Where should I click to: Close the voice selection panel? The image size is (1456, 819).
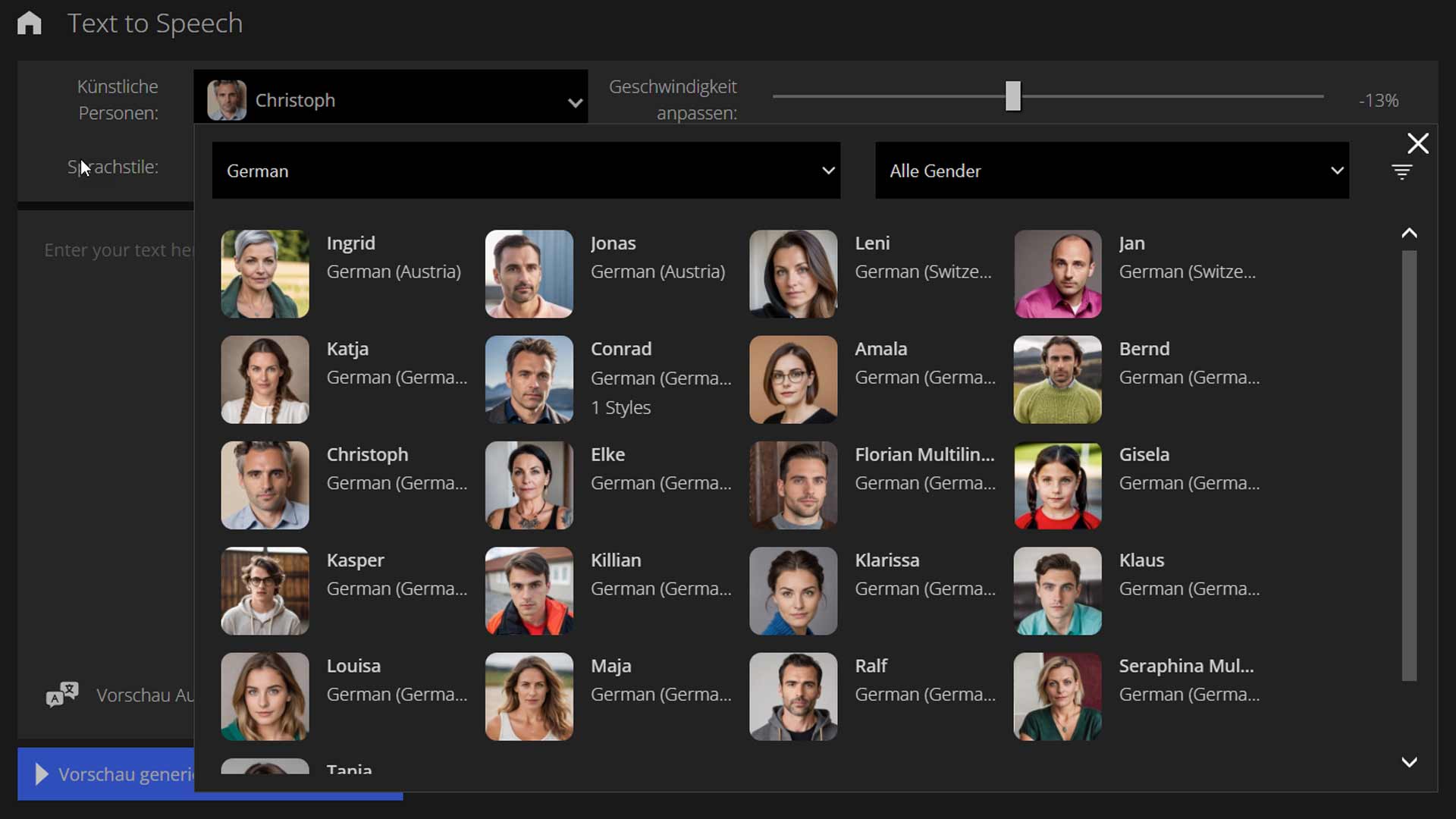pos(1417,143)
